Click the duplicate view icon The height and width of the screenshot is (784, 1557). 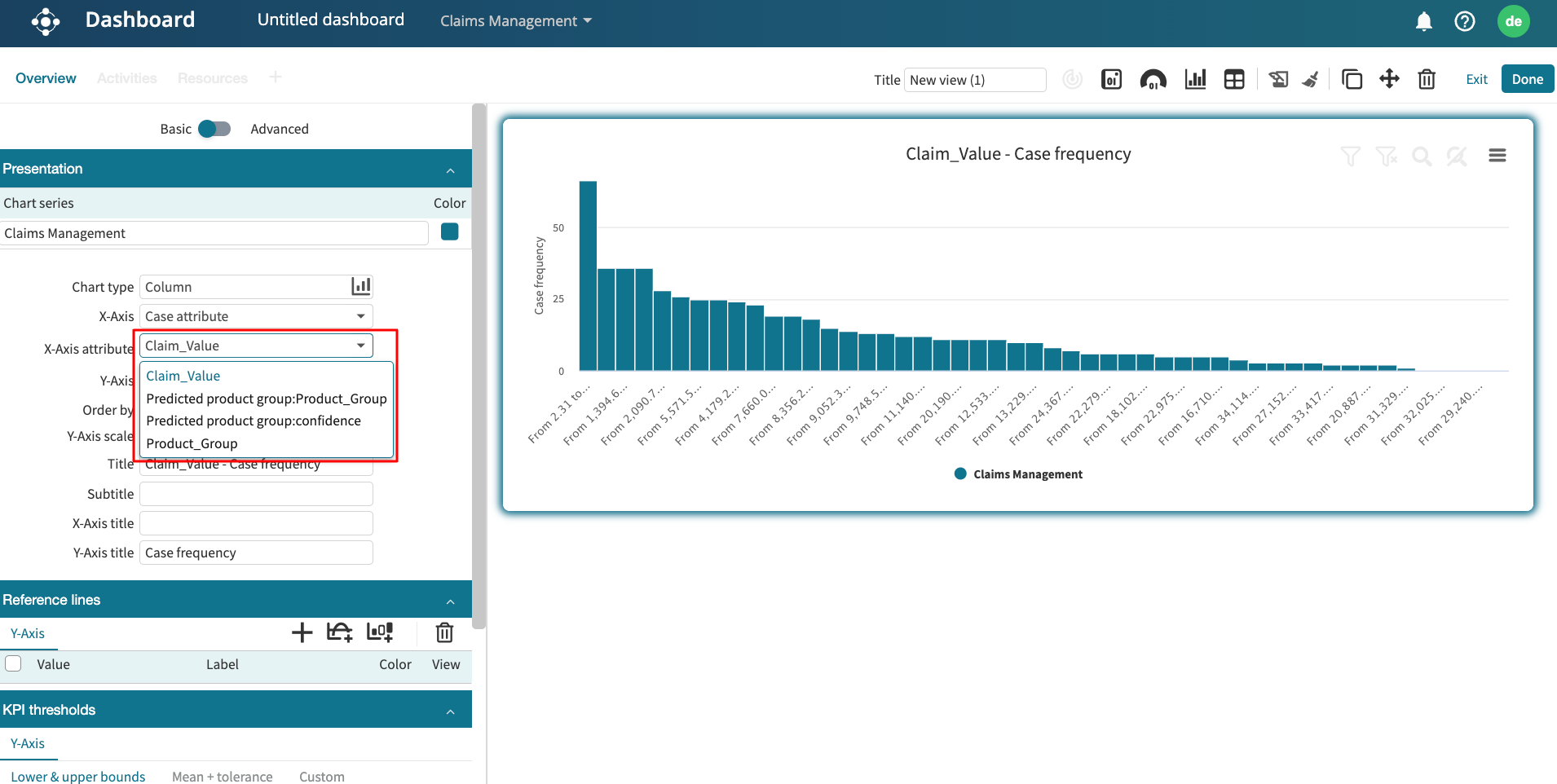point(1352,79)
